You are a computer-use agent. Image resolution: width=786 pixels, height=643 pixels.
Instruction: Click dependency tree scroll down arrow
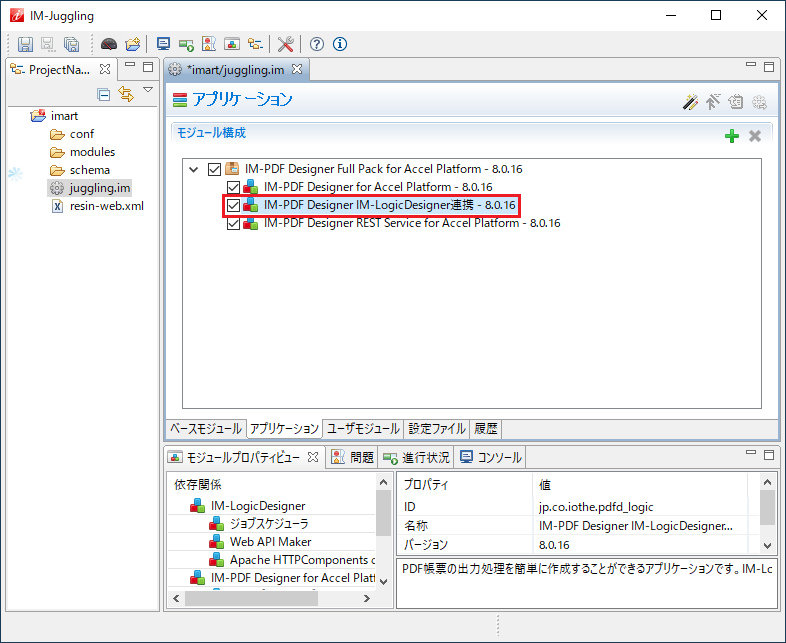click(x=383, y=581)
